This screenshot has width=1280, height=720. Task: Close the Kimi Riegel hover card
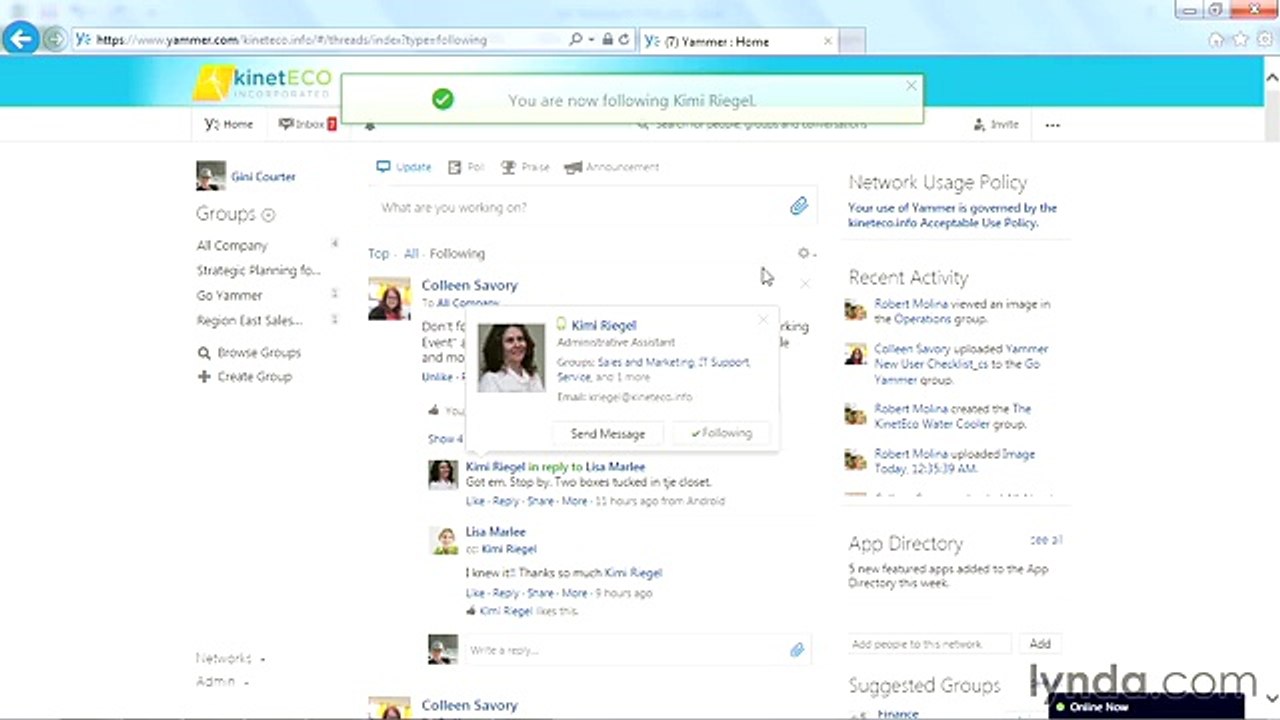click(x=763, y=320)
